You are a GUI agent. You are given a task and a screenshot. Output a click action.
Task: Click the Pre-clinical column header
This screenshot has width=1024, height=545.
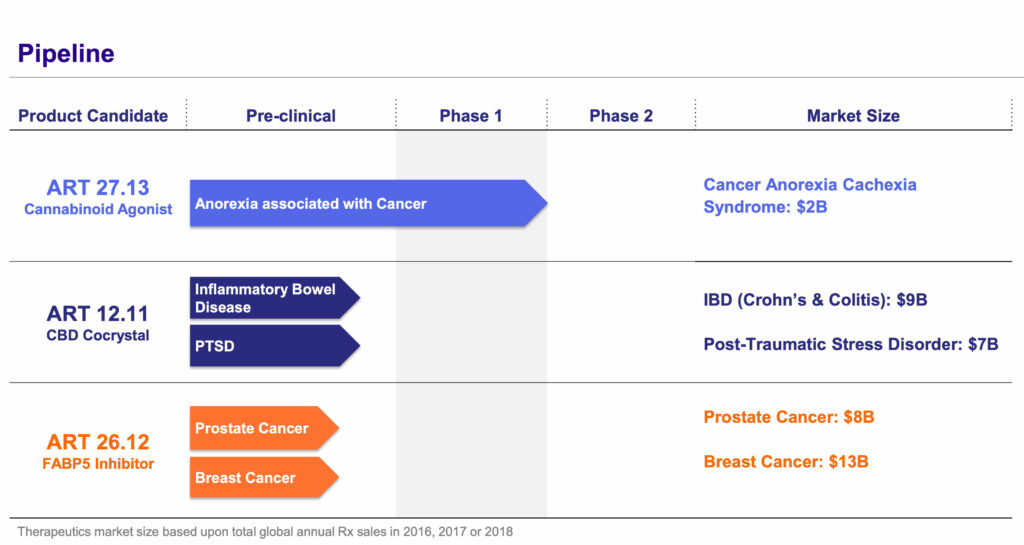point(291,116)
